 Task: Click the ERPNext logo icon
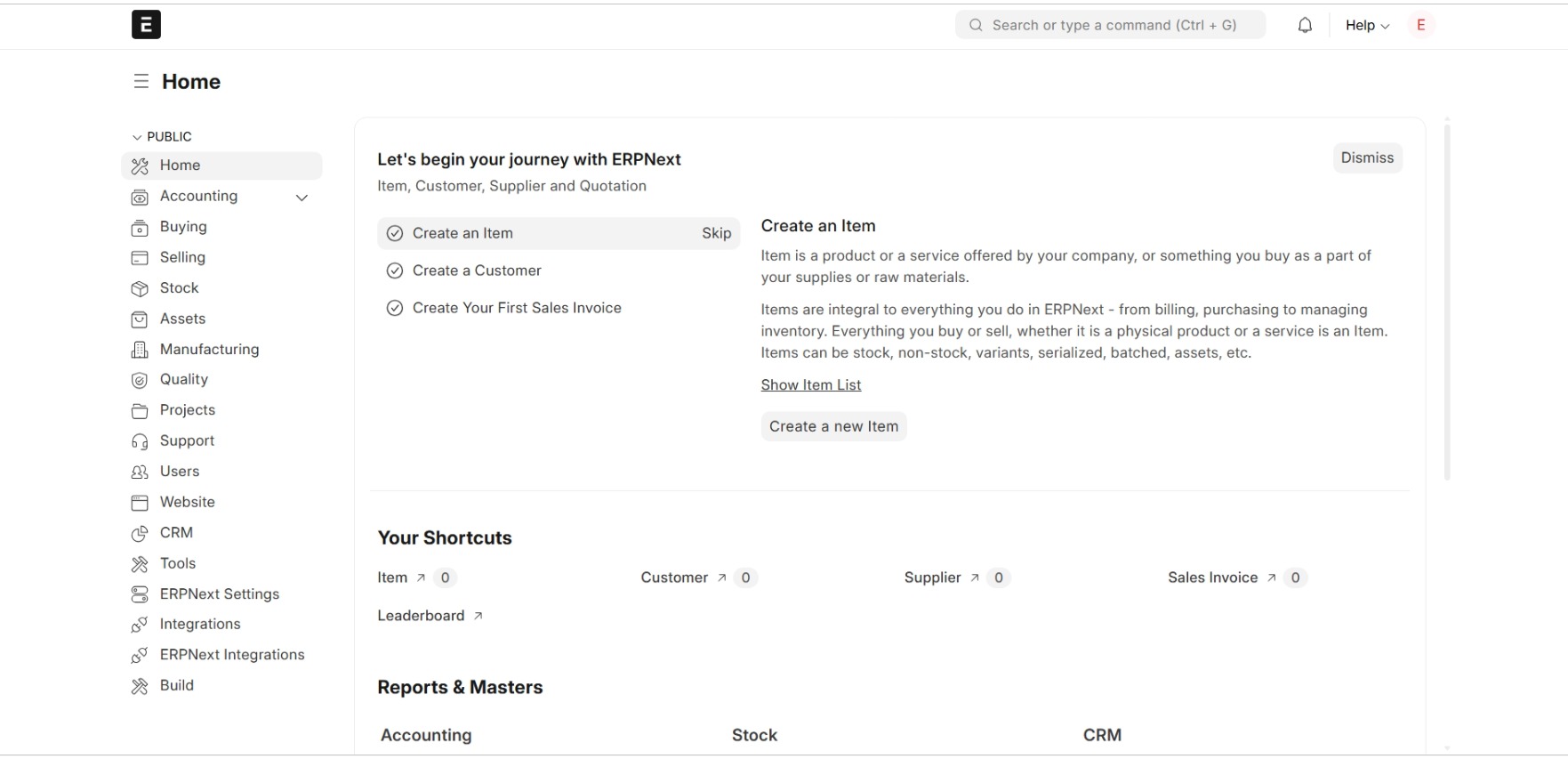146,24
